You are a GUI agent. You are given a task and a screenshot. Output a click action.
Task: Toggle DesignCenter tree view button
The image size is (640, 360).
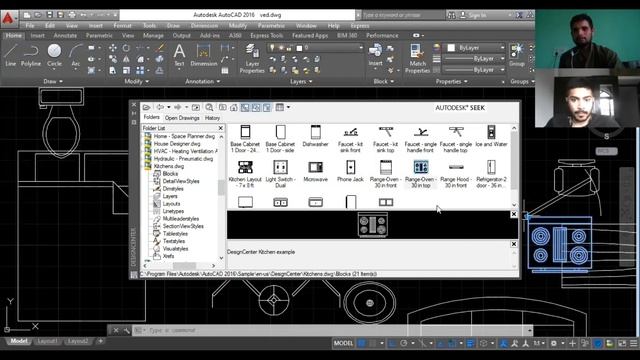pyautogui.click(x=245, y=107)
